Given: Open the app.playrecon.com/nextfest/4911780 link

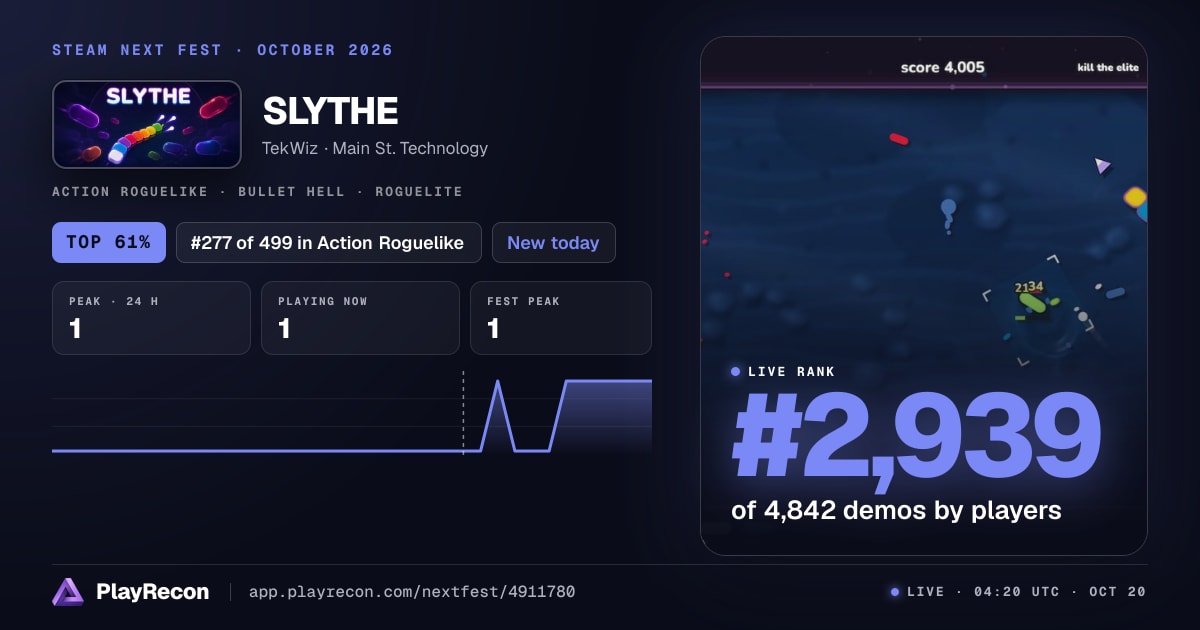Looking at the screenshot, I should click(411, 592).
